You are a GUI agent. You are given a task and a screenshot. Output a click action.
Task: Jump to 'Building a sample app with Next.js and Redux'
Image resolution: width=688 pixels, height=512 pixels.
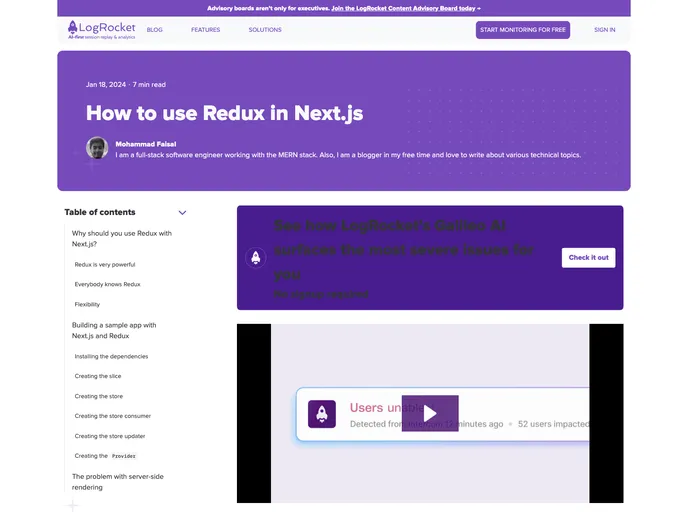114,330
